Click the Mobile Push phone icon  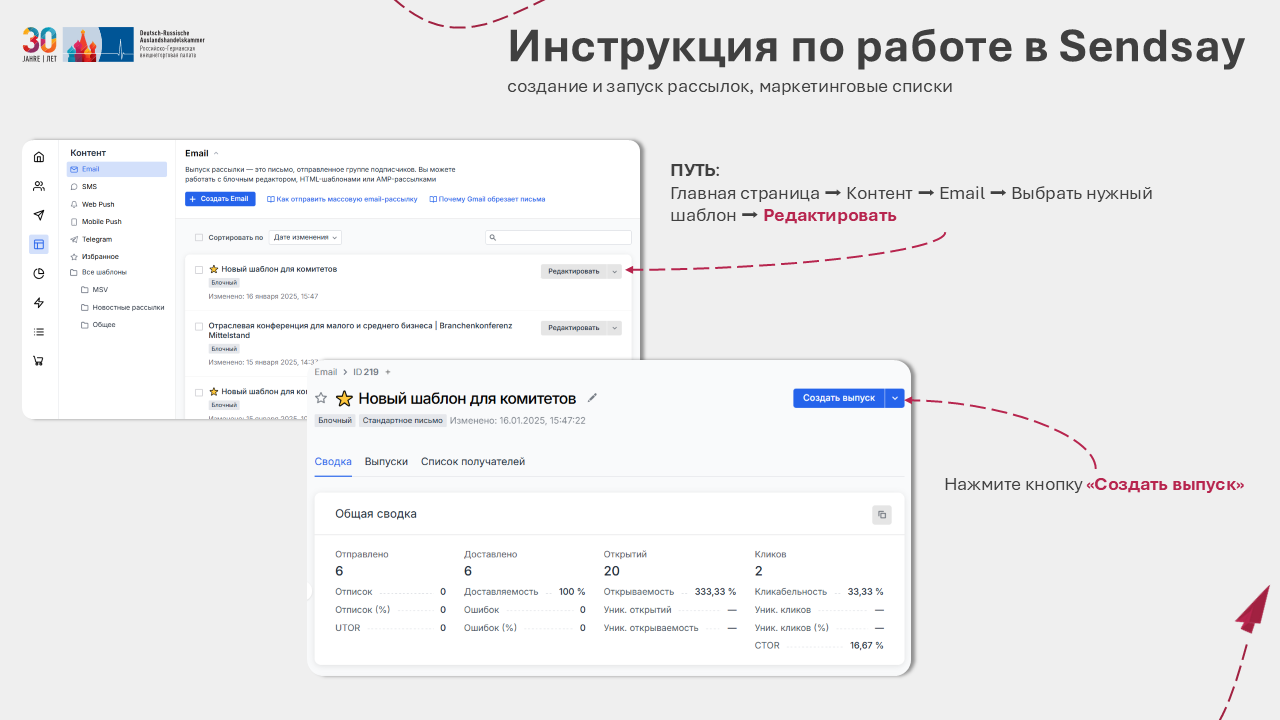tap(74, 222)
